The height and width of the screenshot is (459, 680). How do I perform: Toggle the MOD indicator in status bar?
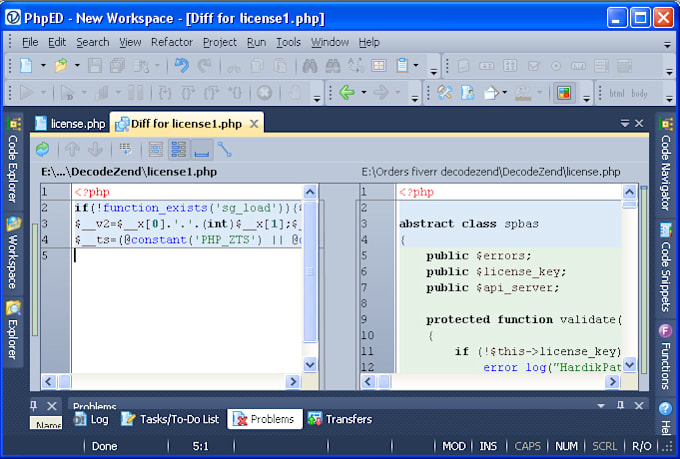pyautogui.click(x=454, y=446)
